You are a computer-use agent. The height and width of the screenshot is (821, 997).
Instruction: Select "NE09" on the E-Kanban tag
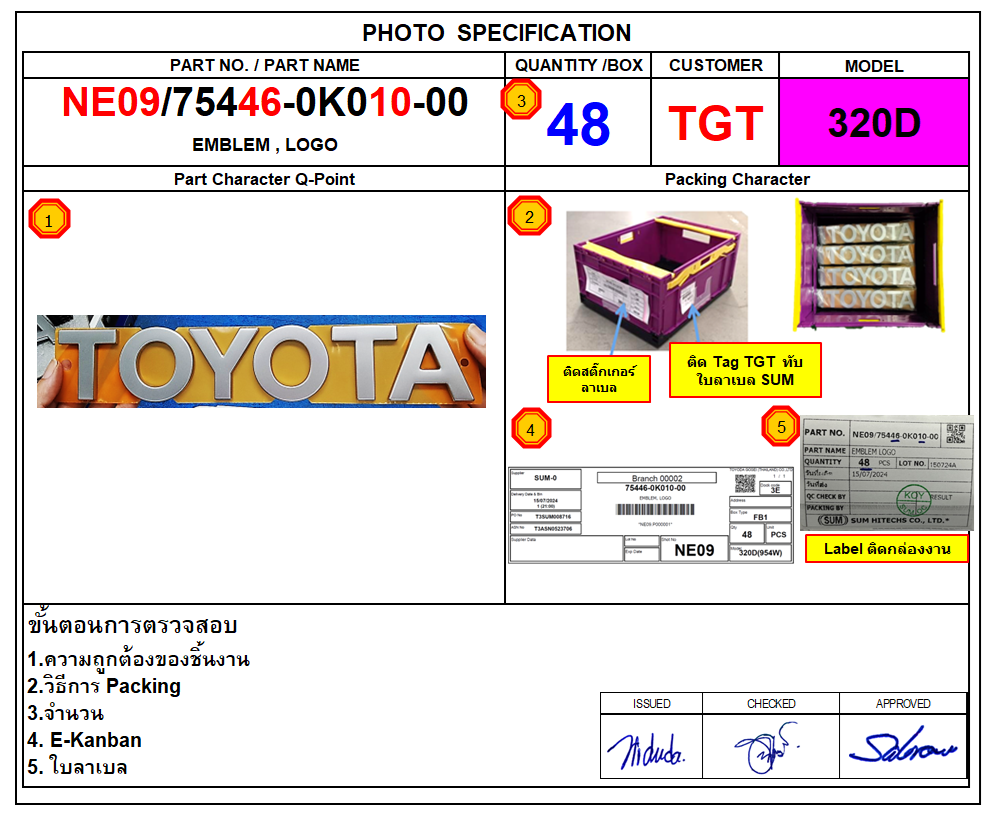pos(694,550)
